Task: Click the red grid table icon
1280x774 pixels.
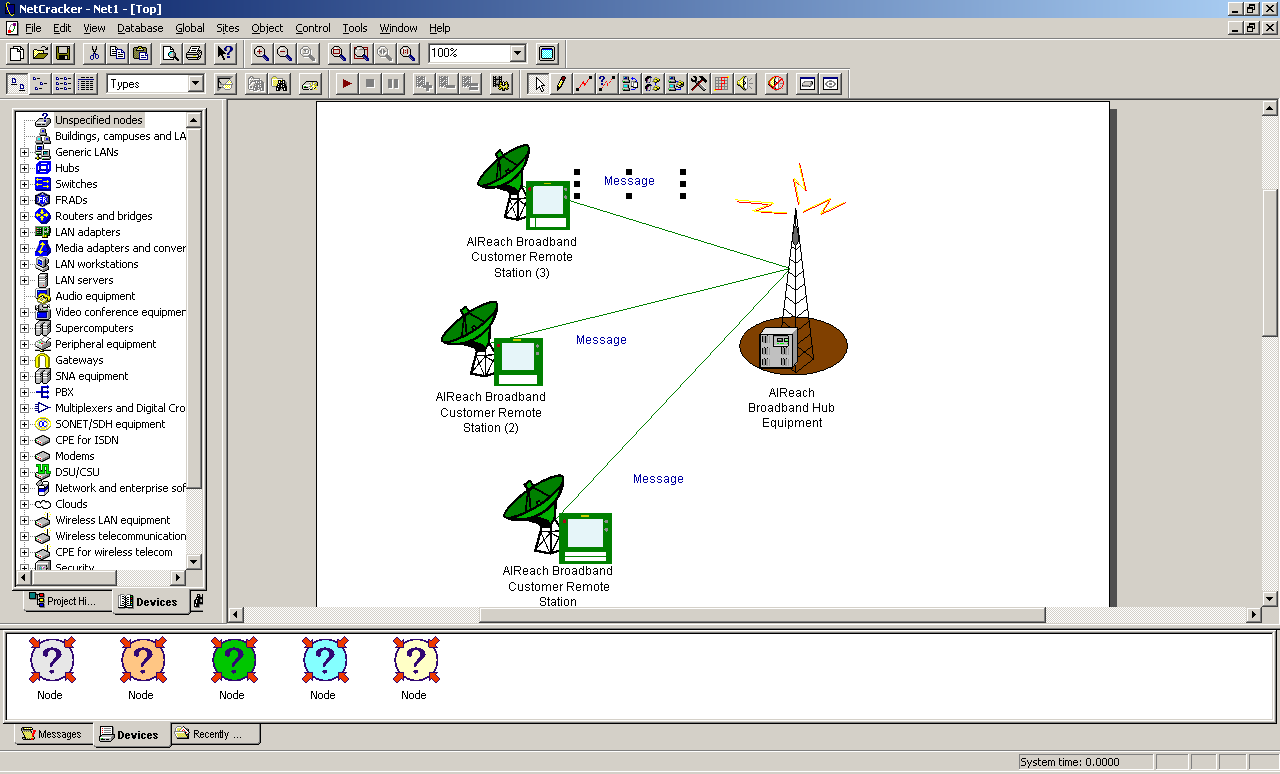Action: pos(722,84)
